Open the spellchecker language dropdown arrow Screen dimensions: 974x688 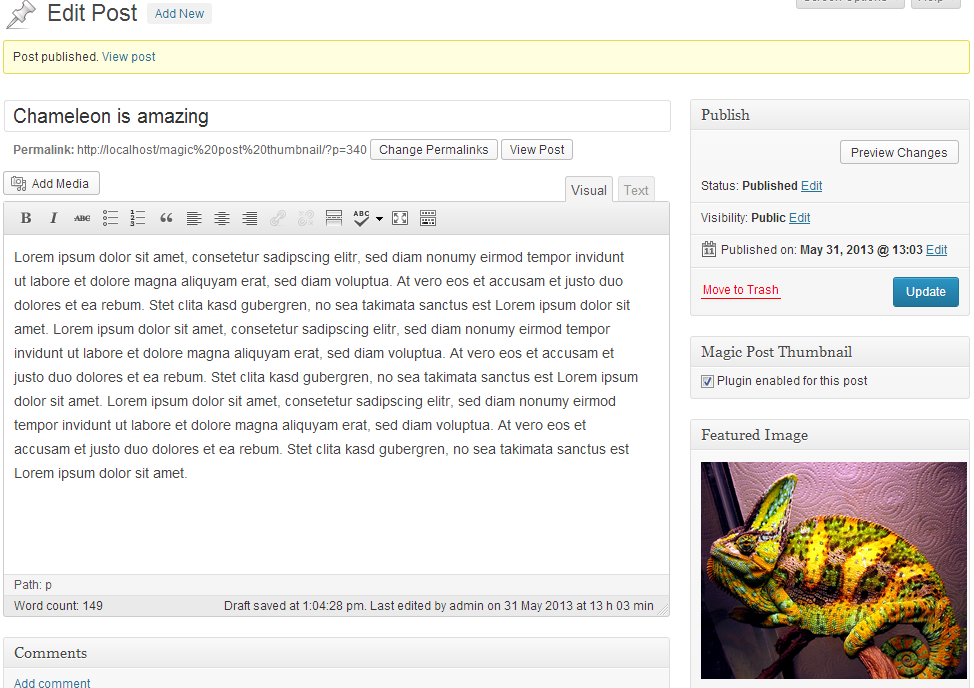tap(379, 219)
